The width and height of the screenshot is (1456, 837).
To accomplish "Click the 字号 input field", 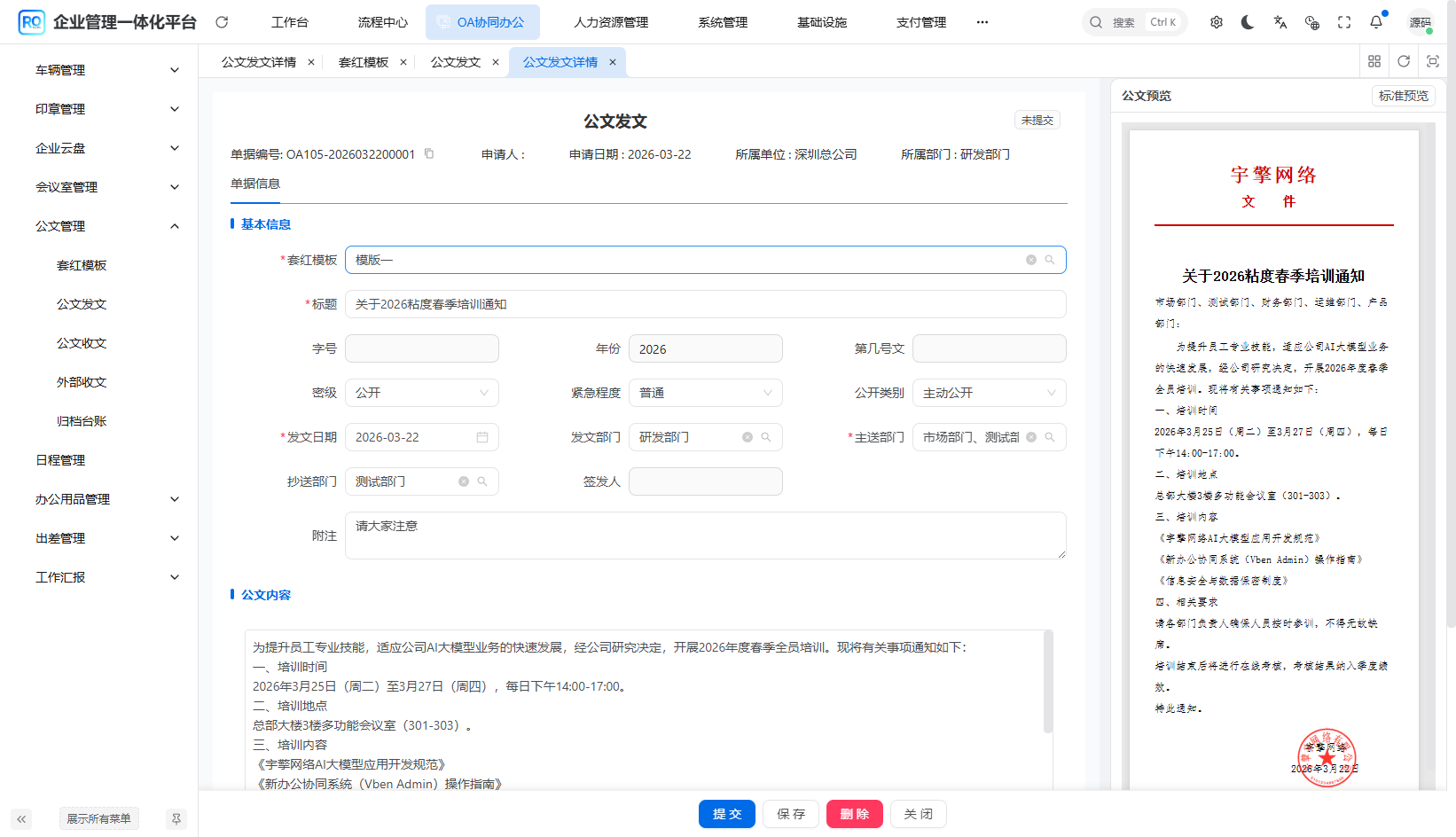I will click(421, 348).
